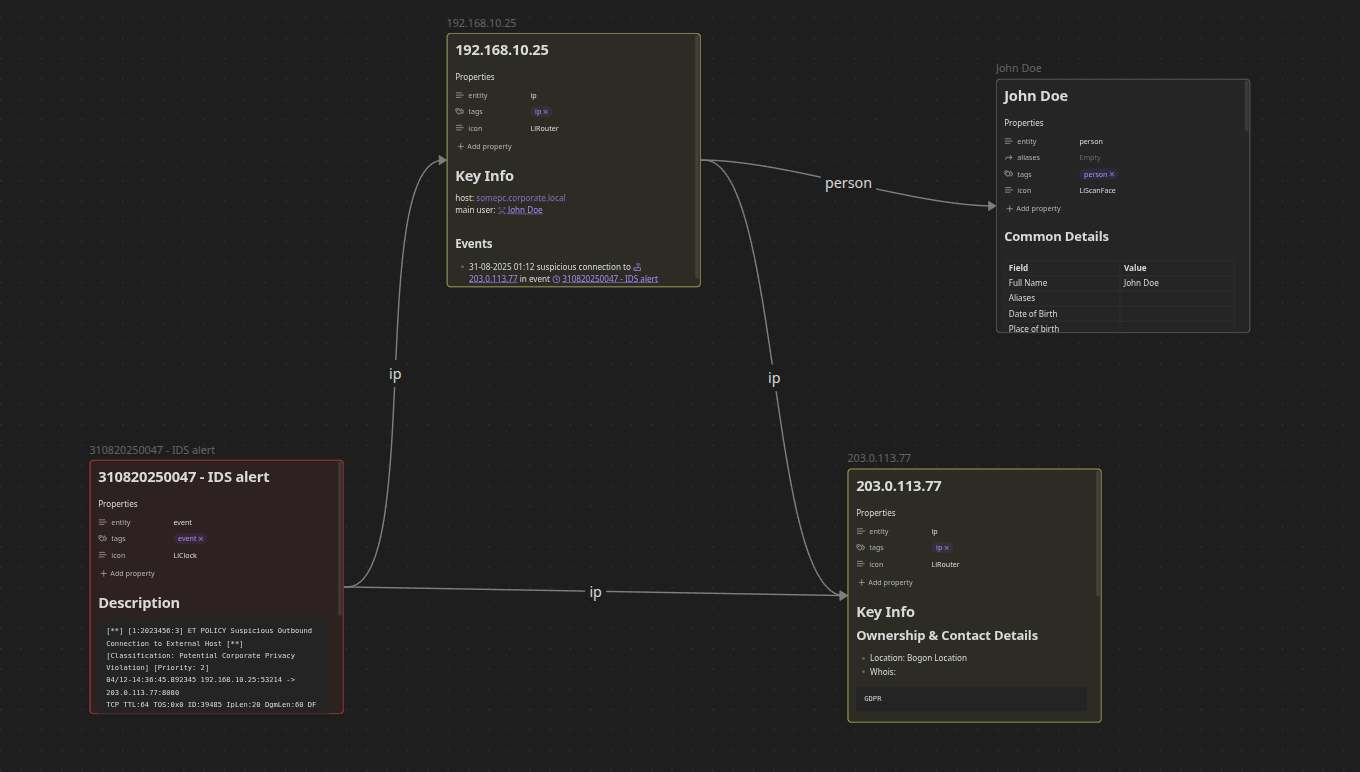Select the person edge label between nodes
This screenshot has height=772, width=1360.
[x=847, y=183]
